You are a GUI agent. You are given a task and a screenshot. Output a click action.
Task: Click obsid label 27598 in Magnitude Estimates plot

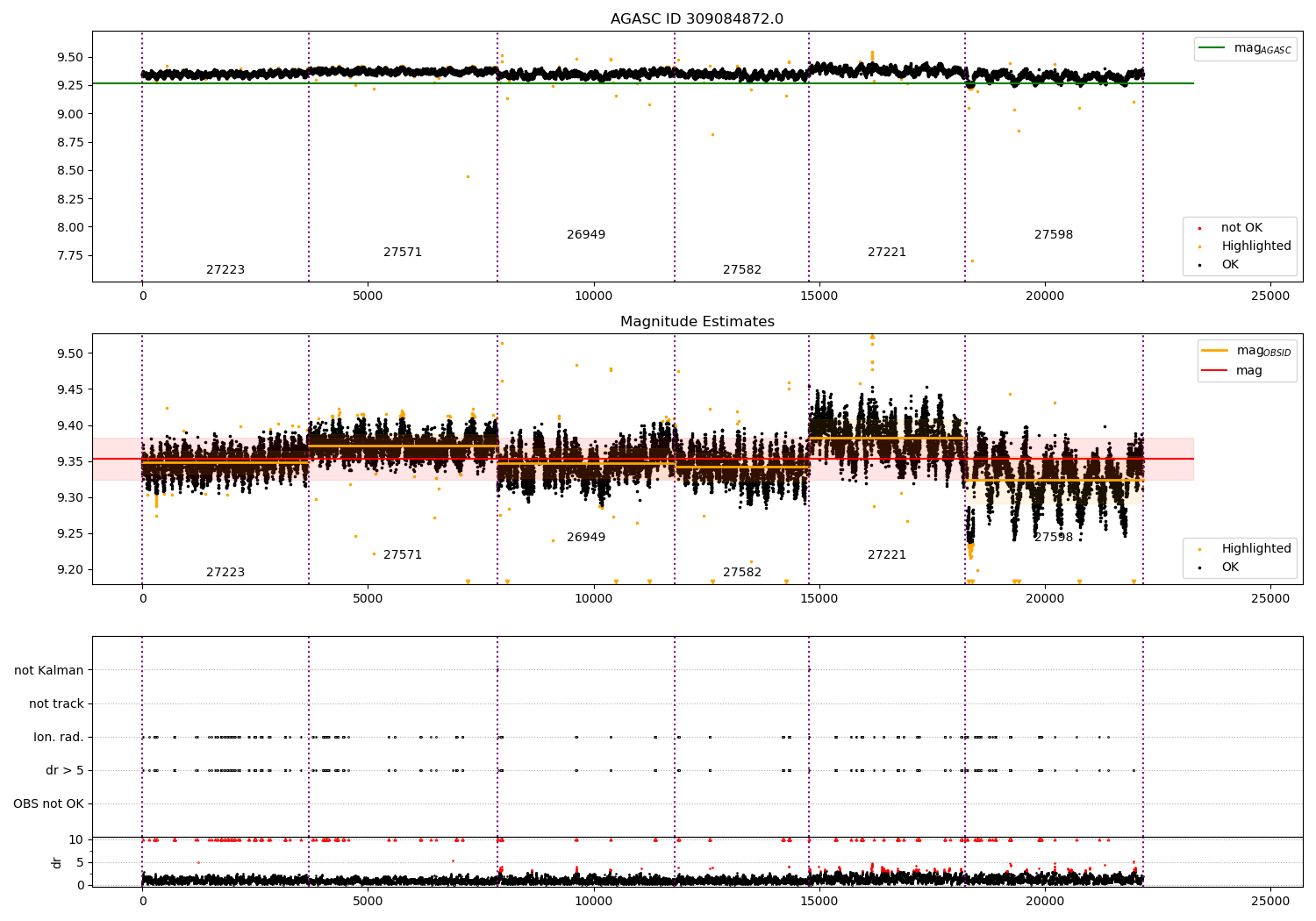tap(1054, 538)
